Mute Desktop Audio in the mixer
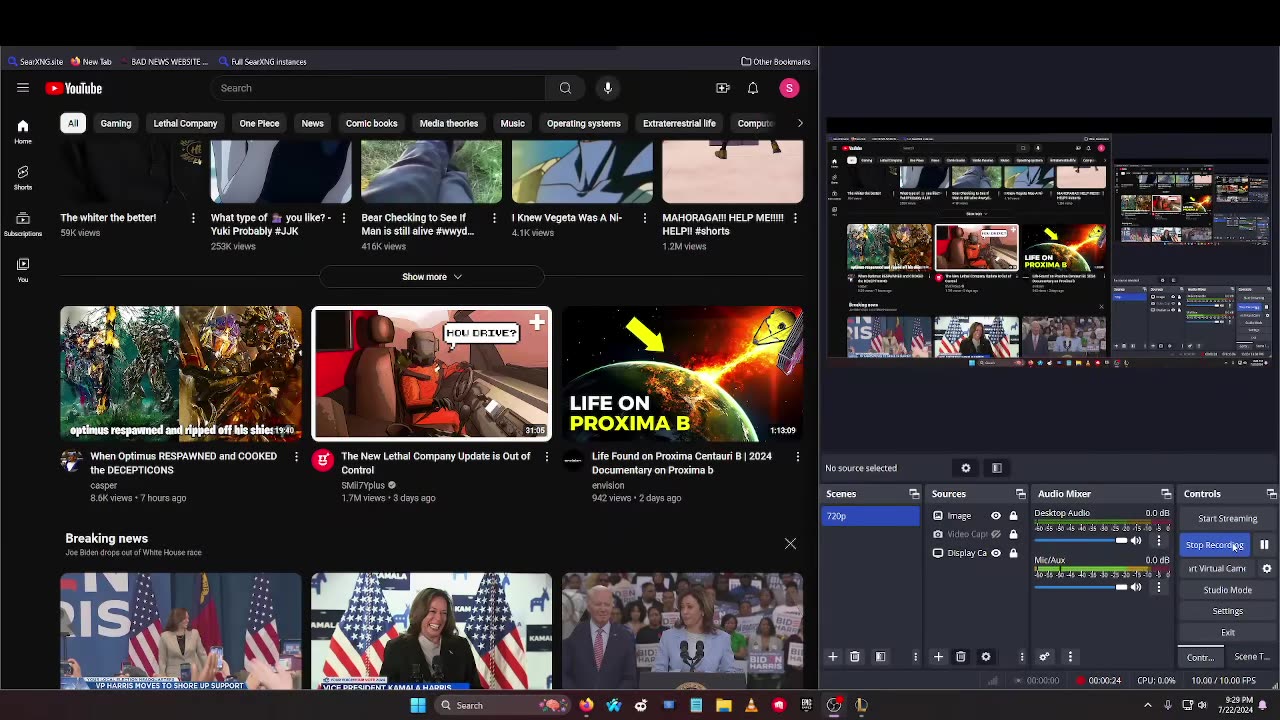1280x720 pixels. tap(1136, 541)
